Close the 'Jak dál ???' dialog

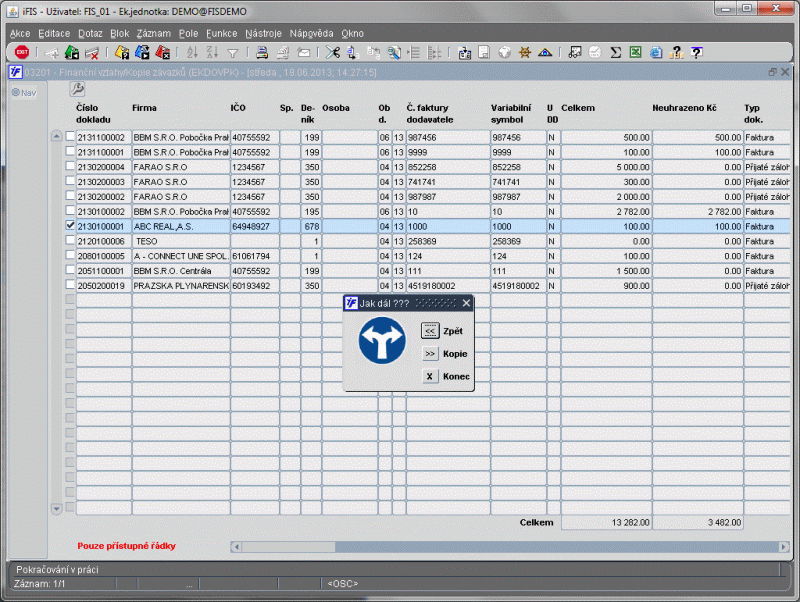(x=466, y=303)
